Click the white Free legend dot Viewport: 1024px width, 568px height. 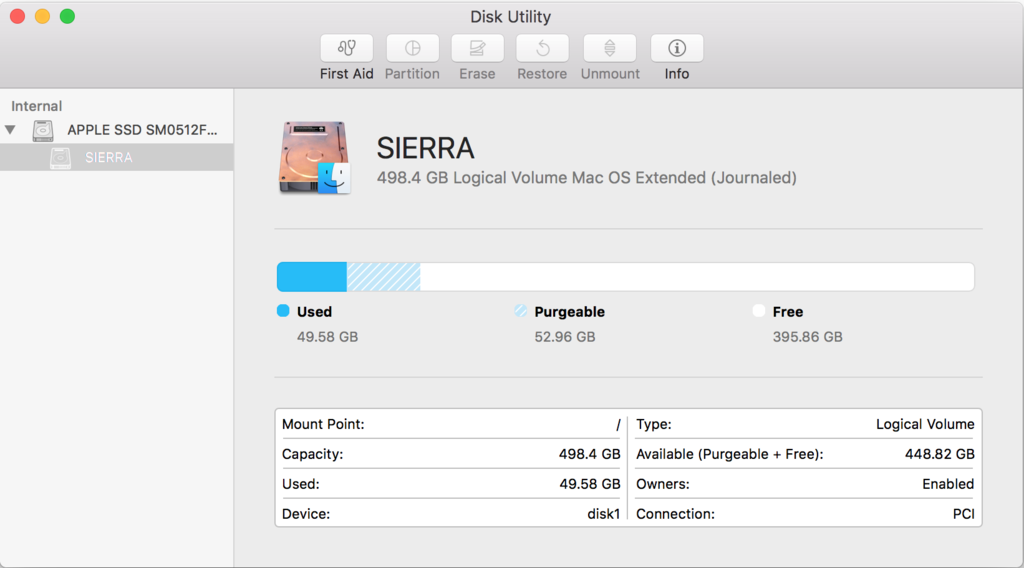[x=758, y=311]
